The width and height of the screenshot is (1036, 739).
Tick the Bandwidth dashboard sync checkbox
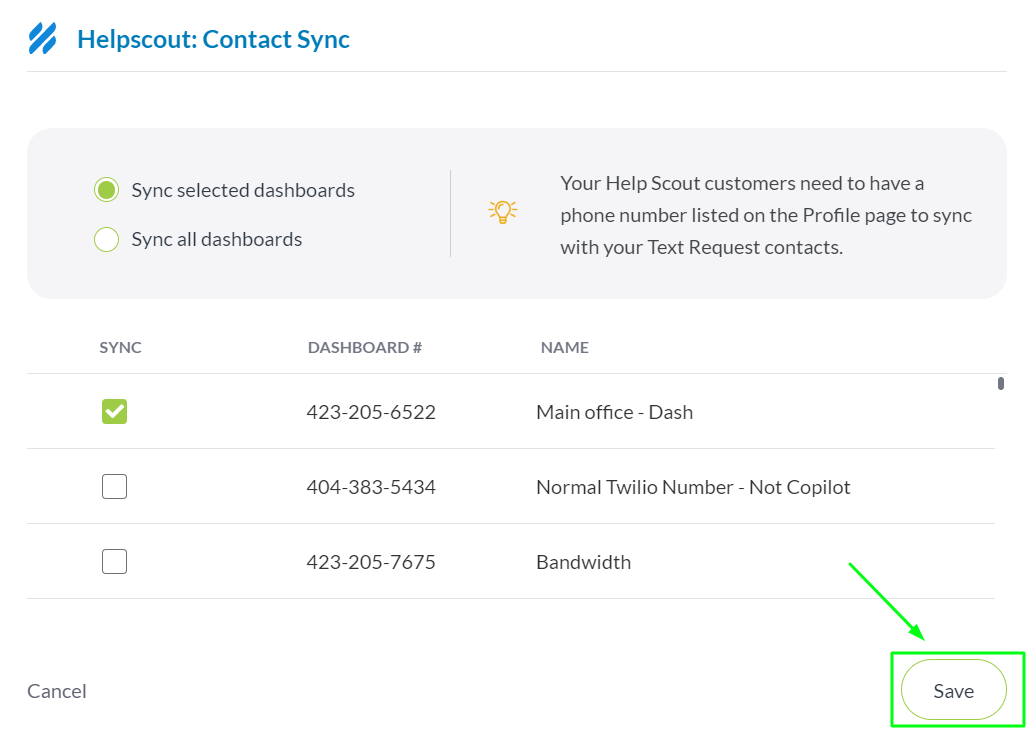(x=115, y=562)
